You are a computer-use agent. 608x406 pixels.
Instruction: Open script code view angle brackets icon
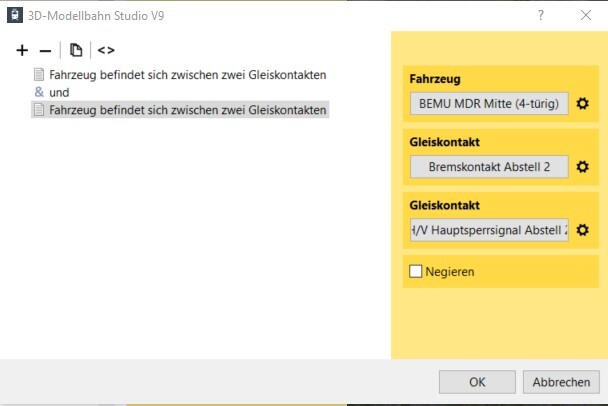pos(106,50)
